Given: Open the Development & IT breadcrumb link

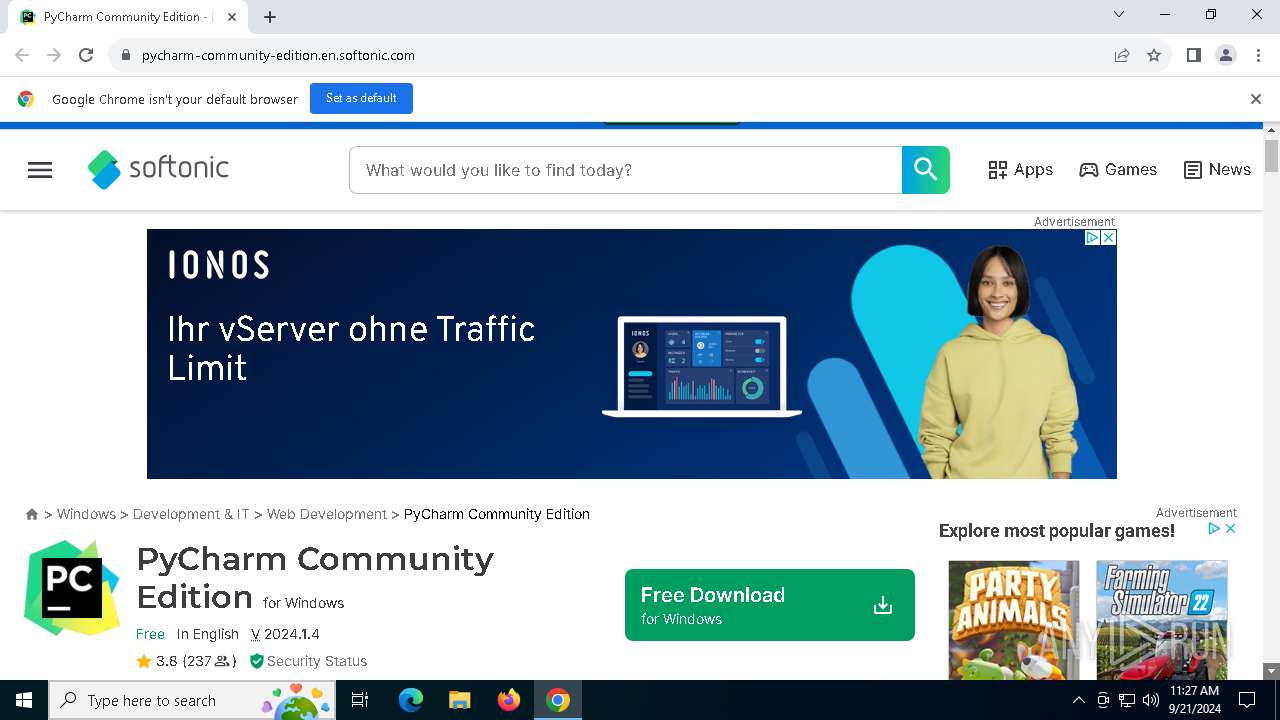Looking at the screenshot, I should click(191, 514).
